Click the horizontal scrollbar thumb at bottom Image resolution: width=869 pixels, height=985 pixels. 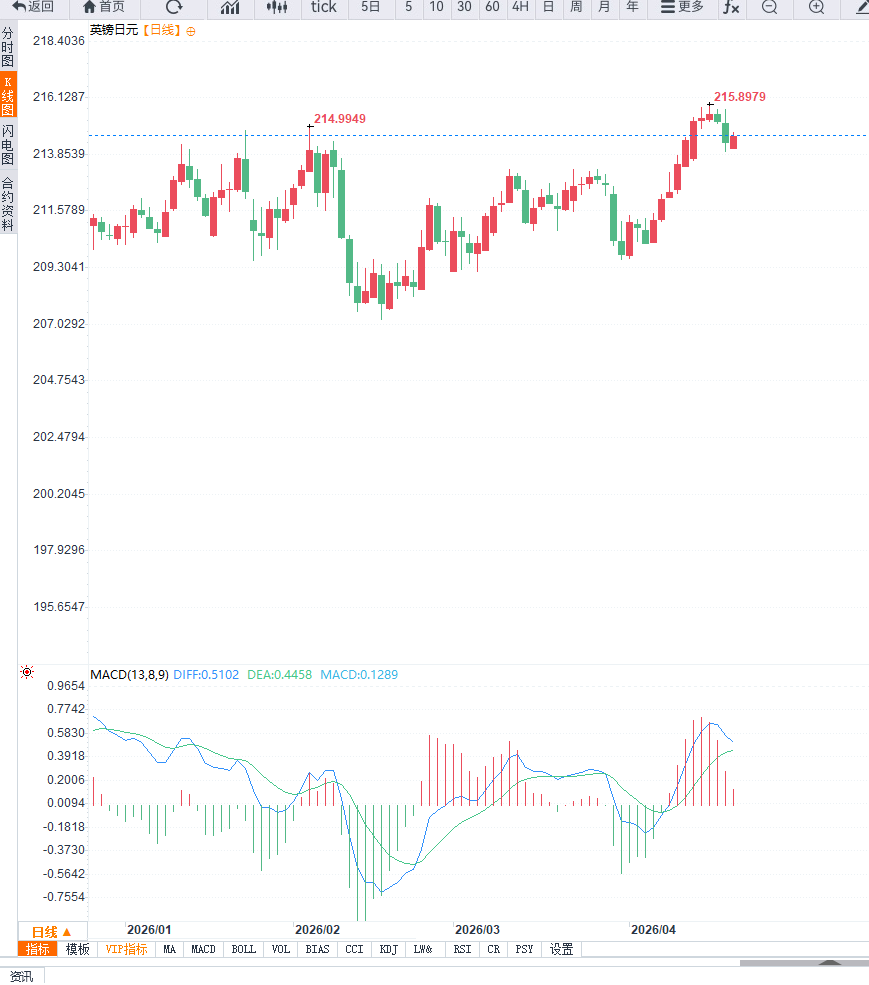tap(804, 963)
